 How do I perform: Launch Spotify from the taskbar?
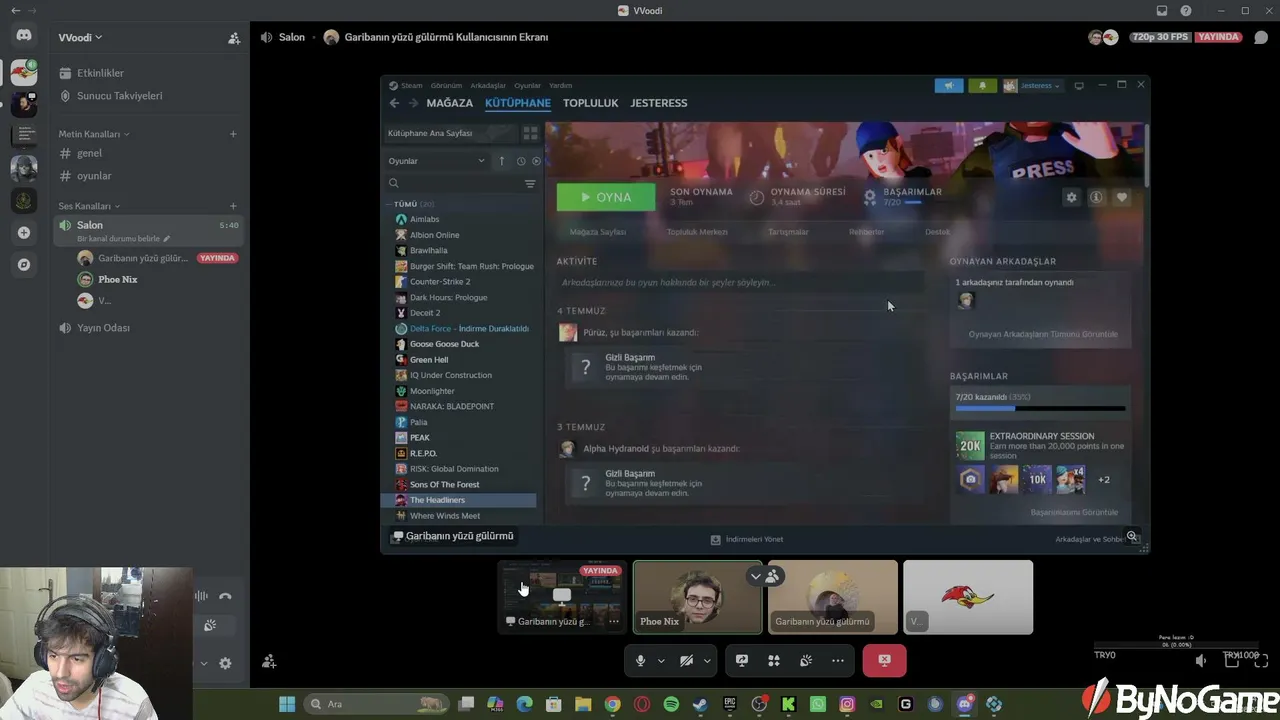671,704
